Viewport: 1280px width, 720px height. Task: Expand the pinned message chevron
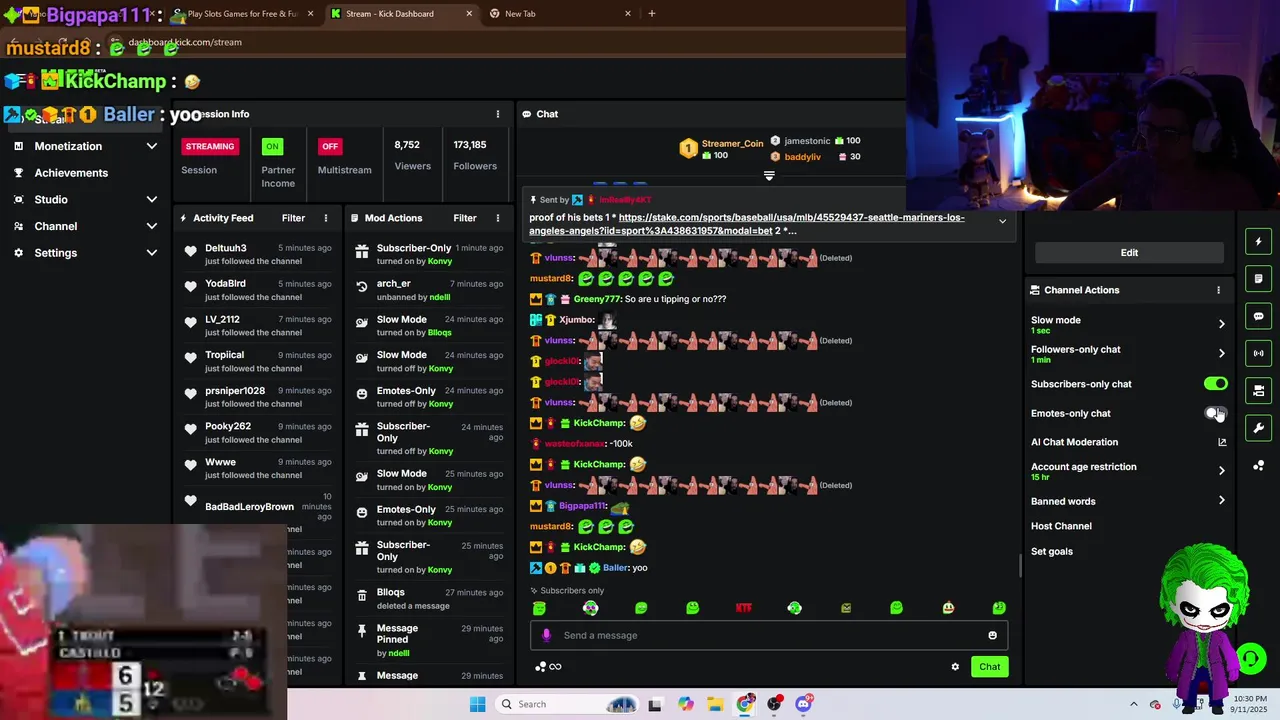pos(1002,222)
